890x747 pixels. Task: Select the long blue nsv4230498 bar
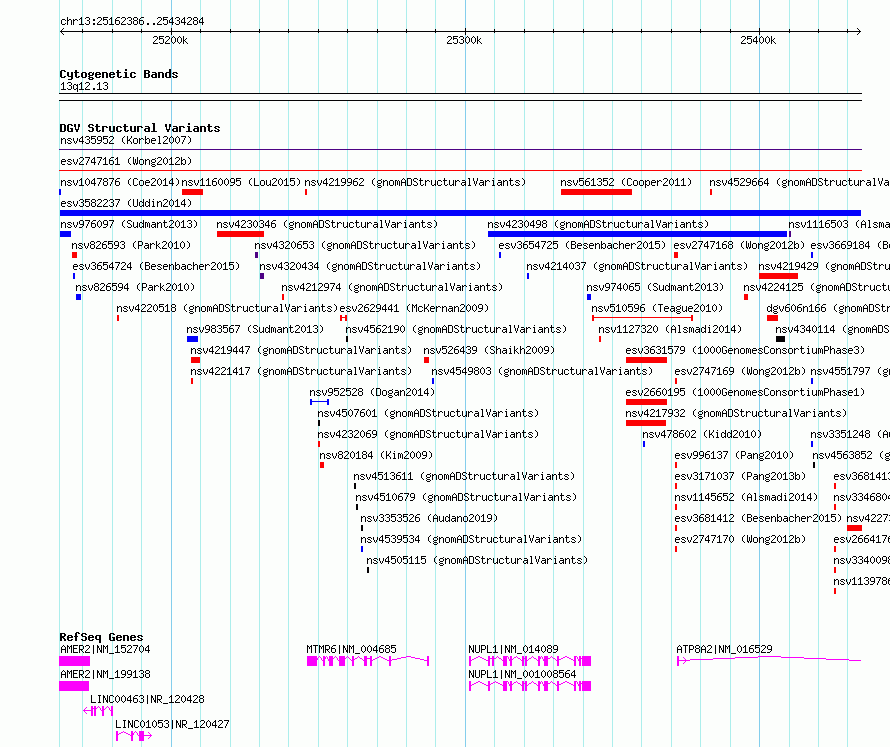(x=637, y=234)
